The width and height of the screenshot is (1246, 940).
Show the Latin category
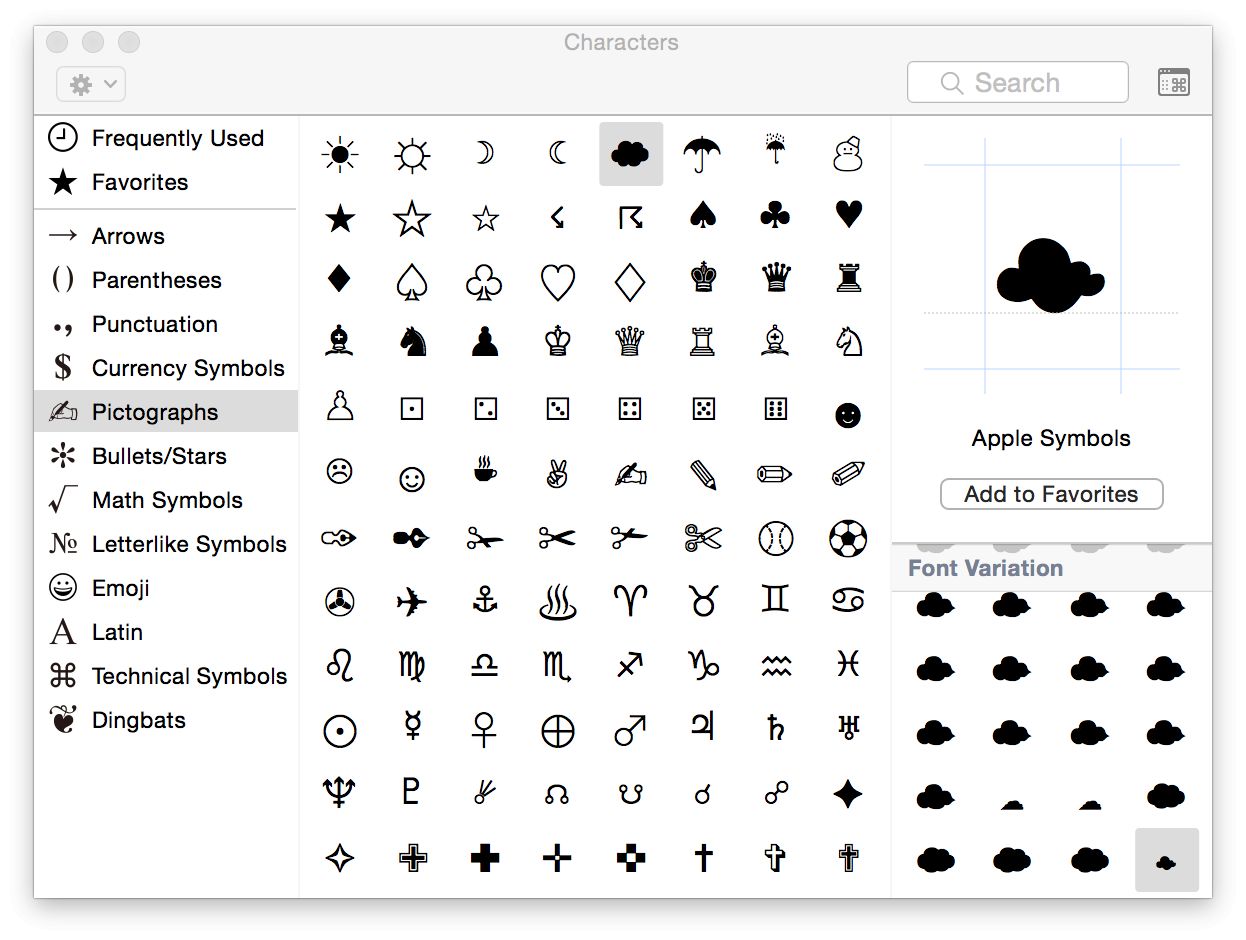click(x=166, y=632)
